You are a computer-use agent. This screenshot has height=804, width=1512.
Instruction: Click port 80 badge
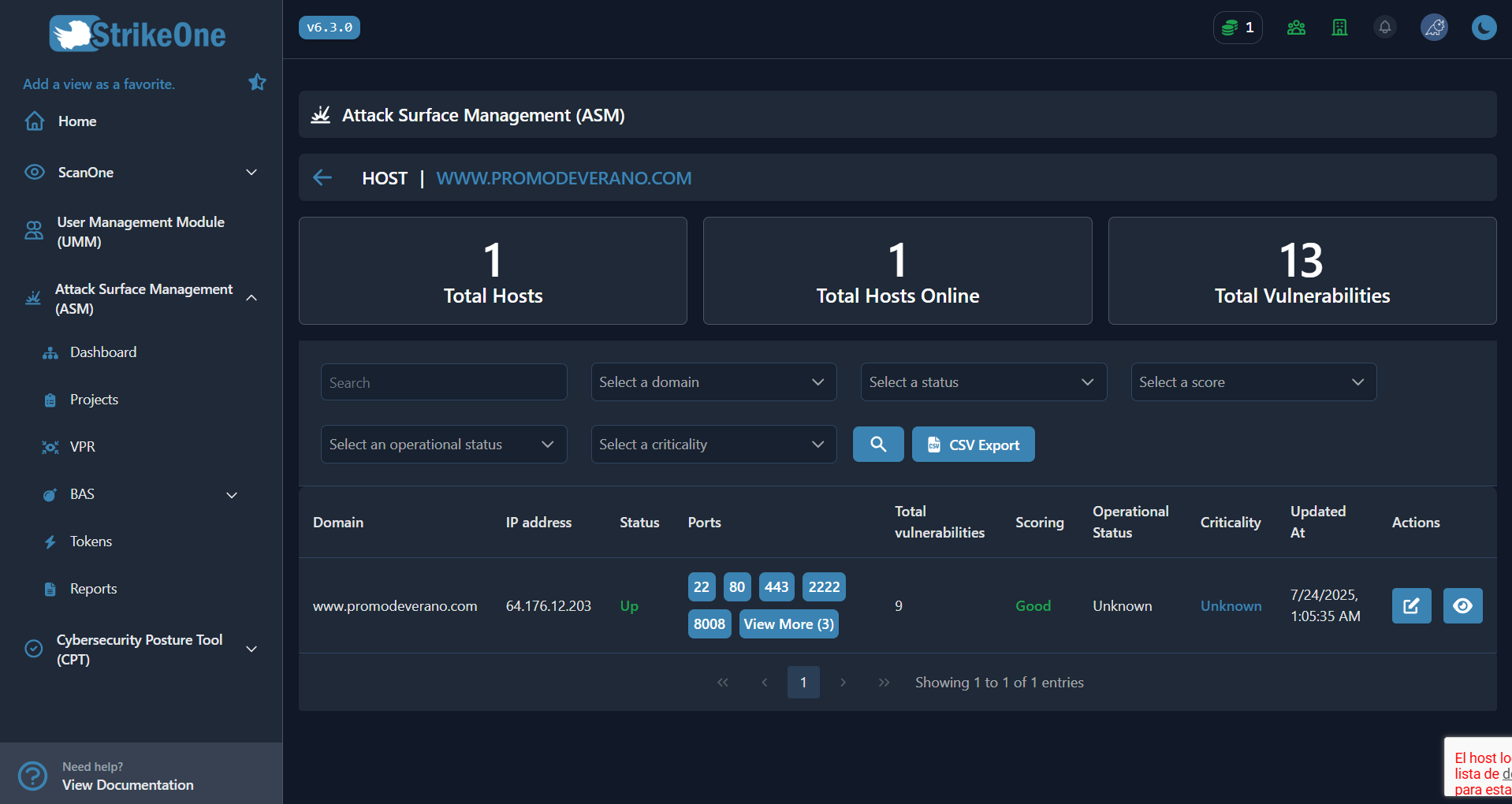click(737, 587)
